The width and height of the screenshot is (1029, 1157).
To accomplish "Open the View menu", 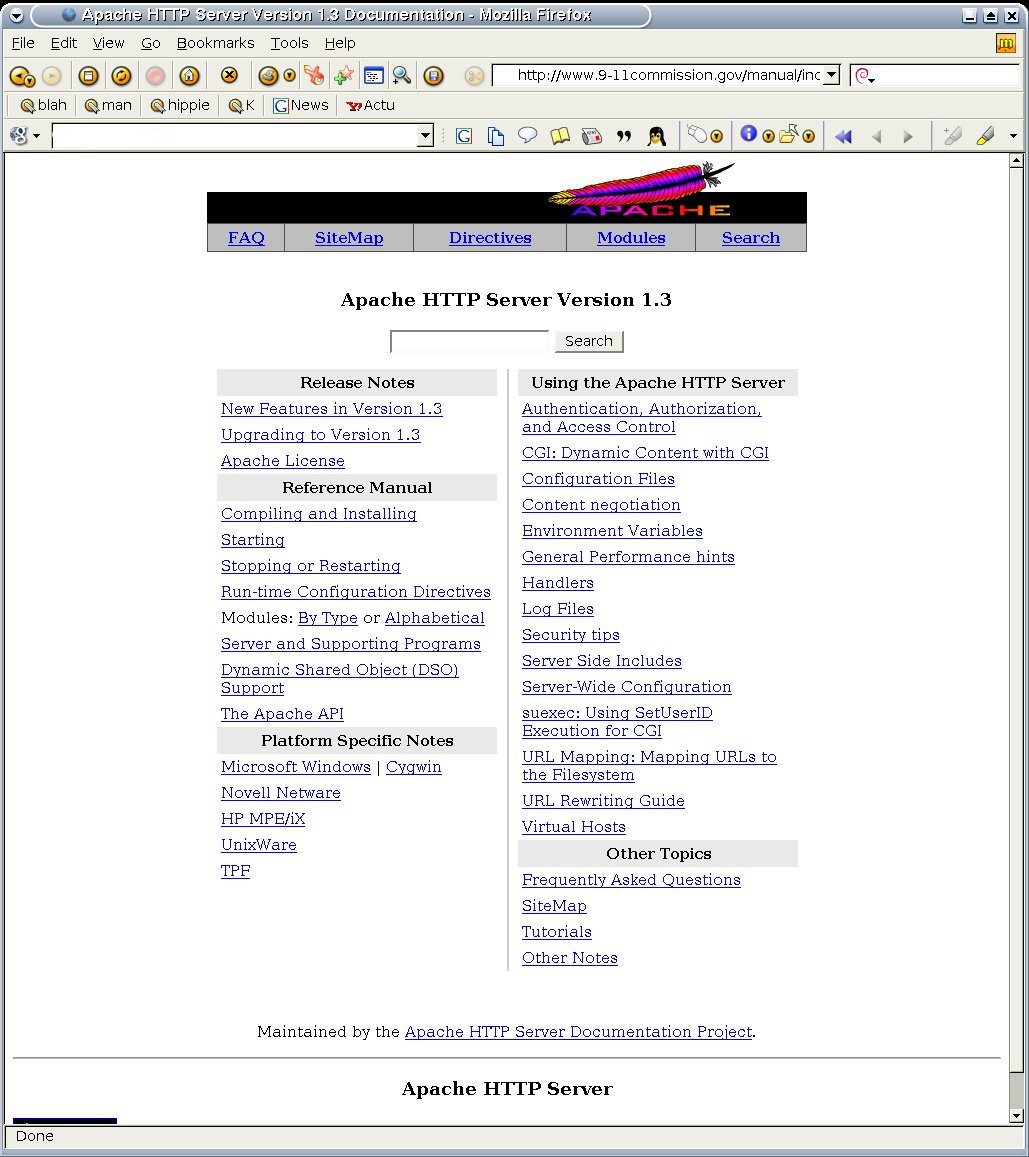I will point(108,44).
